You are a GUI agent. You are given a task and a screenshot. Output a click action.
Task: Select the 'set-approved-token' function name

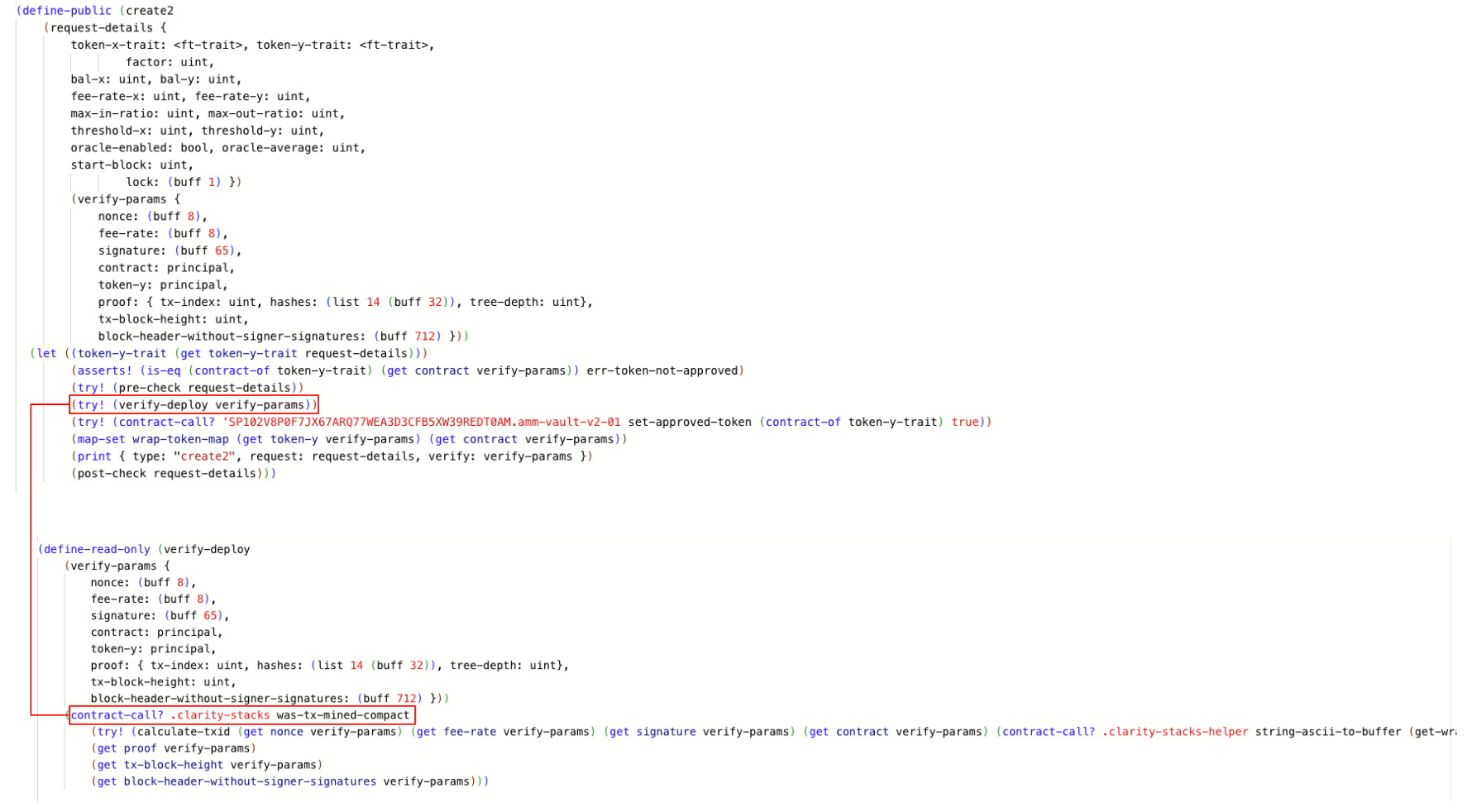pyautogui.click(x=690, y=422)
